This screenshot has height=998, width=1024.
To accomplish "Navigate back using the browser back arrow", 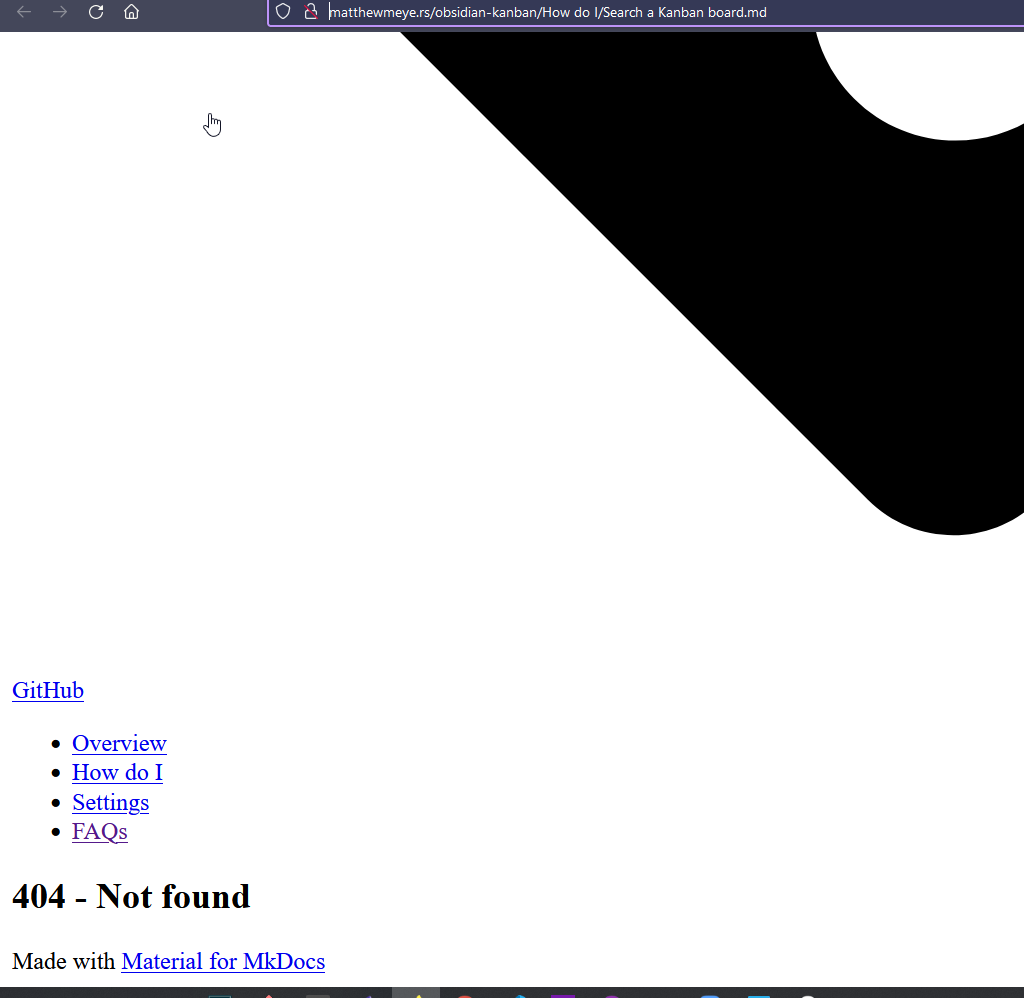I will pos(23,12).
